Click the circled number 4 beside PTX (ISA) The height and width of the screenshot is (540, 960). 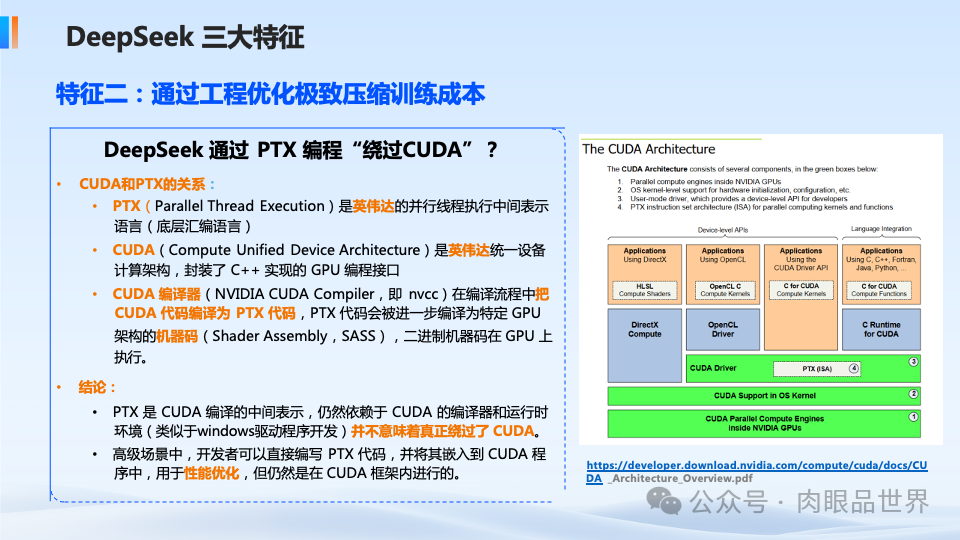coord(853,369)
